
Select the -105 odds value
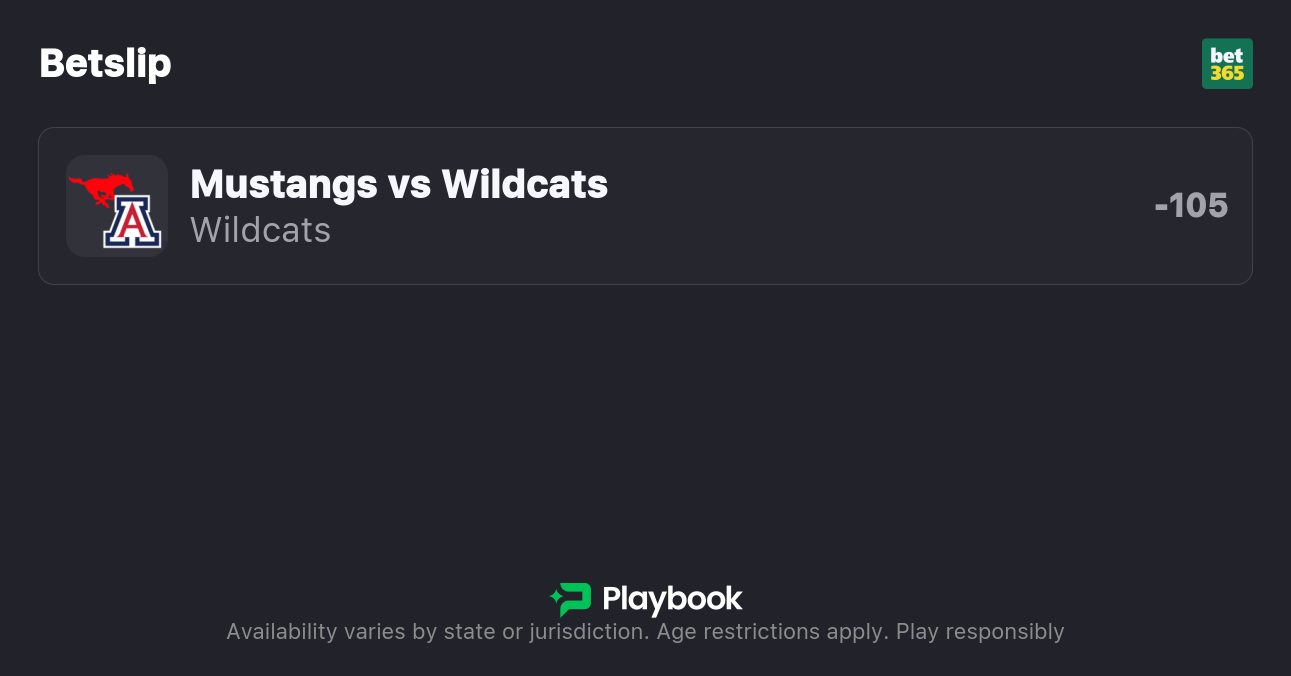(1191, 205)
